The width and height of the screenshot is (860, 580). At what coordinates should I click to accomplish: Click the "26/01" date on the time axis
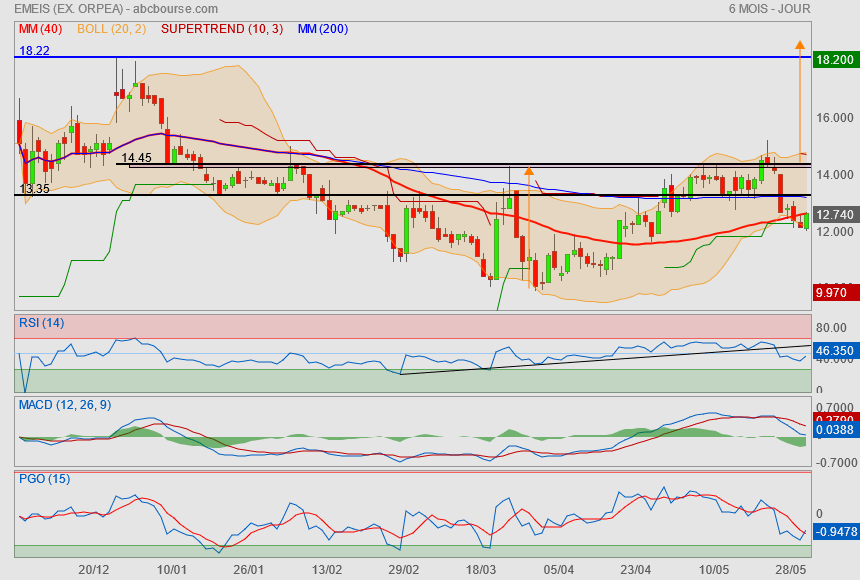coord(248,570)
